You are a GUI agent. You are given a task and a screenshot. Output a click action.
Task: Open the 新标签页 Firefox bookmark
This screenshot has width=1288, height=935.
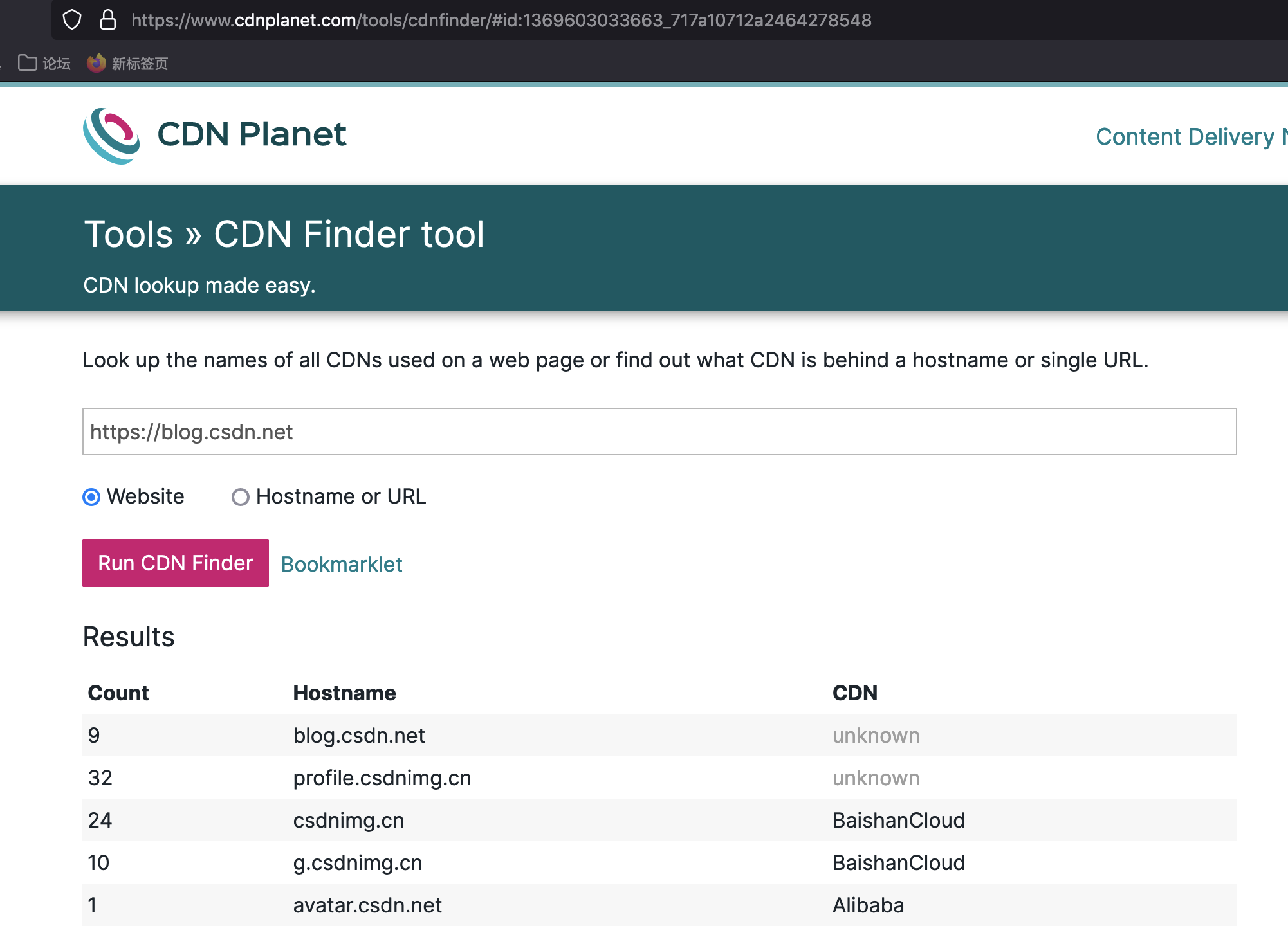click(x=128, y=63)
